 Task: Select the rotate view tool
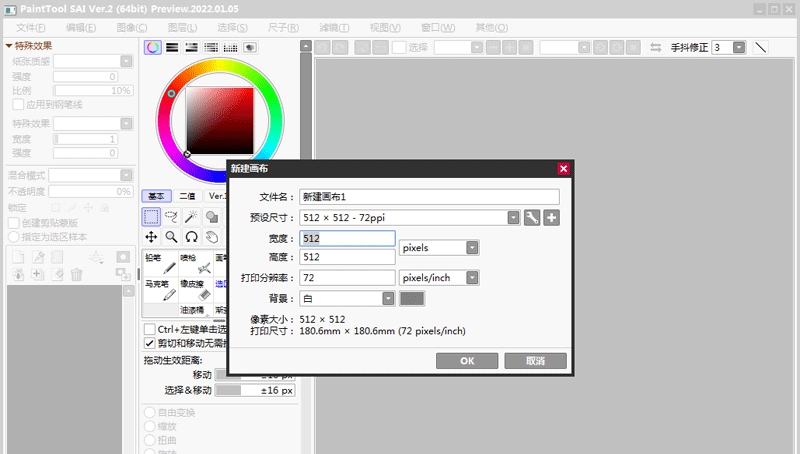(x=191, y=237)
